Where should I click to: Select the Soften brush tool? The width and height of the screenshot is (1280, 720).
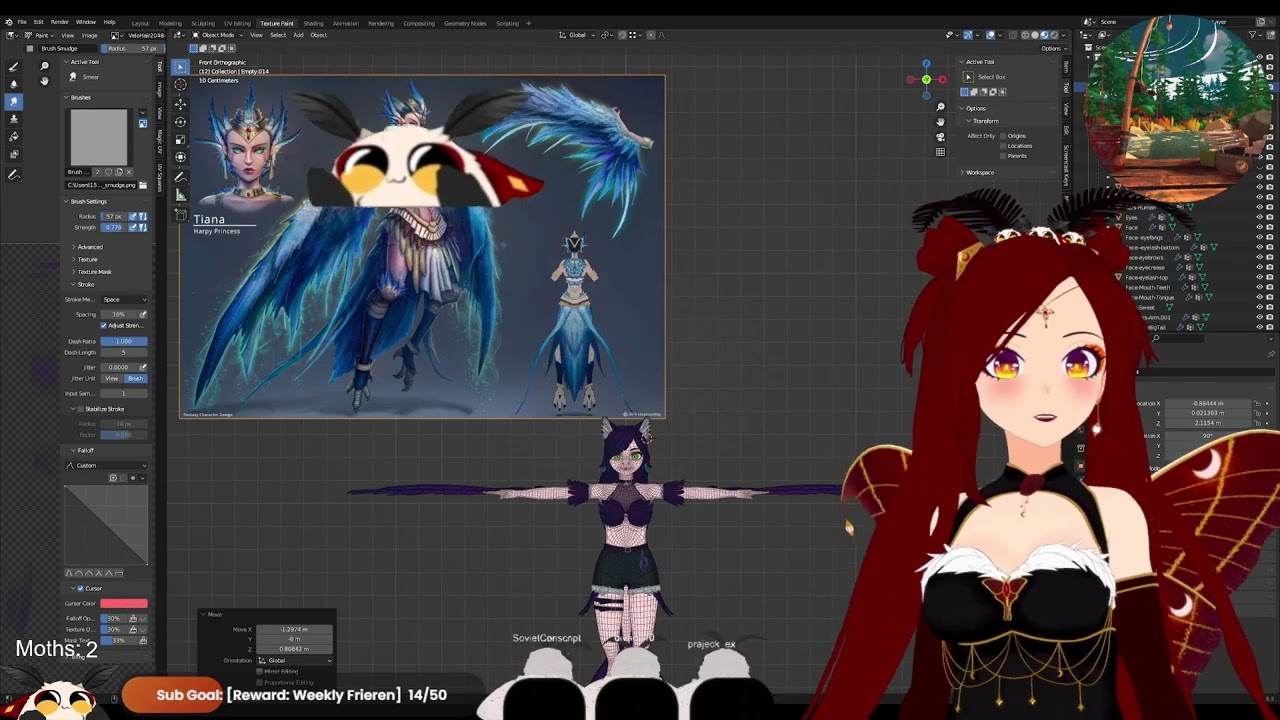tap(14, 84)
